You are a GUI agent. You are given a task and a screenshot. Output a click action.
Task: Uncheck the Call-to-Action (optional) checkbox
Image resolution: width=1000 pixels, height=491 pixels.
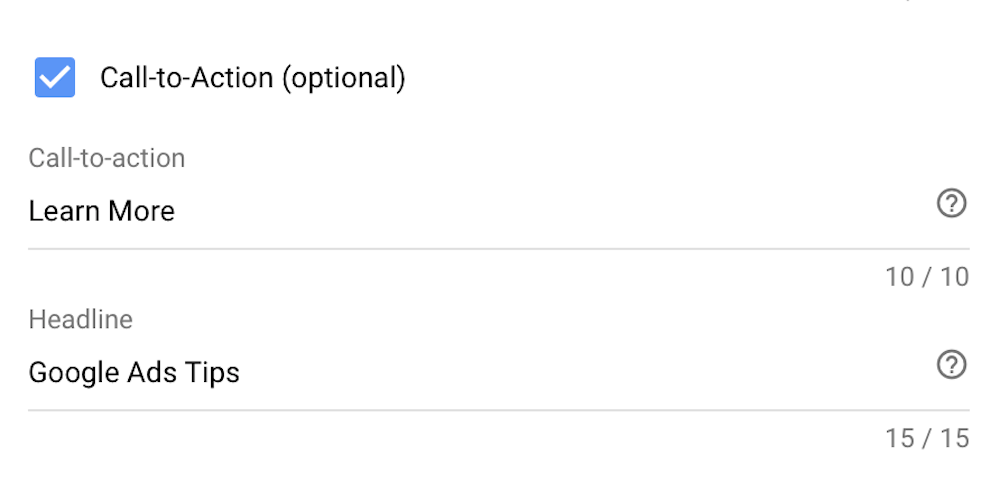click(x=55, y=77)
